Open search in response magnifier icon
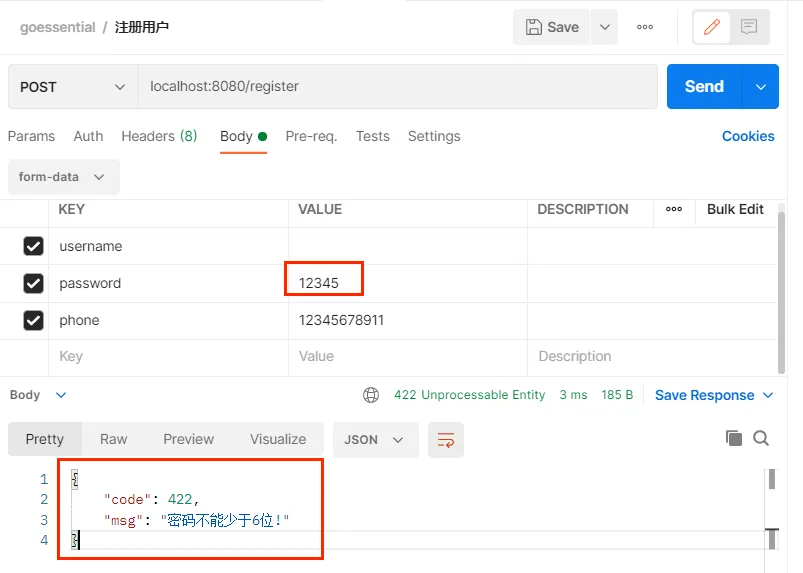 point(761,438)
